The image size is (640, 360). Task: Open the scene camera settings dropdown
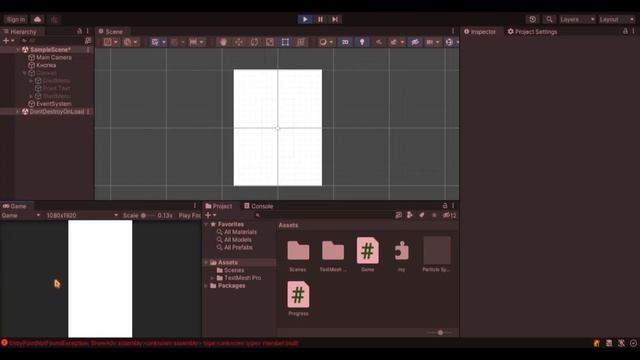pos(433,42)
